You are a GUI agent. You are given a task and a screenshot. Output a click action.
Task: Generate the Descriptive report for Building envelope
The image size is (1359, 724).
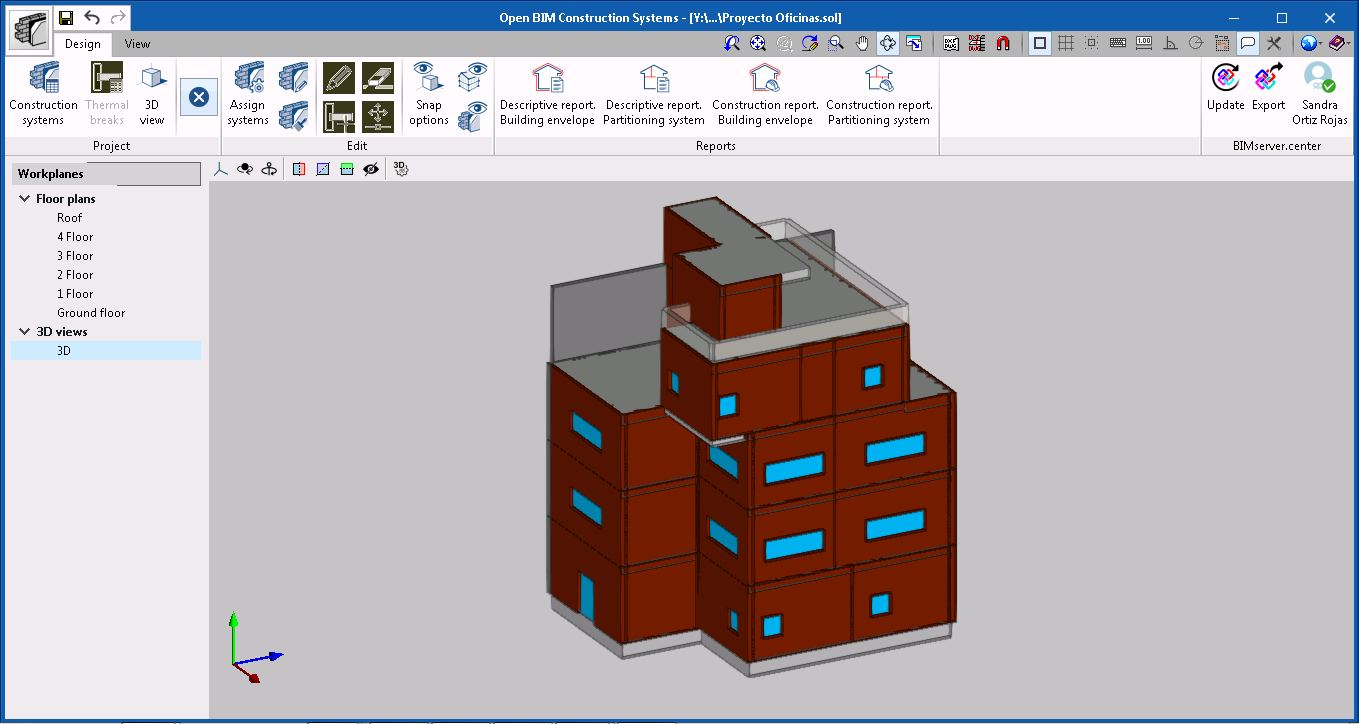click(x=547, y=92)
